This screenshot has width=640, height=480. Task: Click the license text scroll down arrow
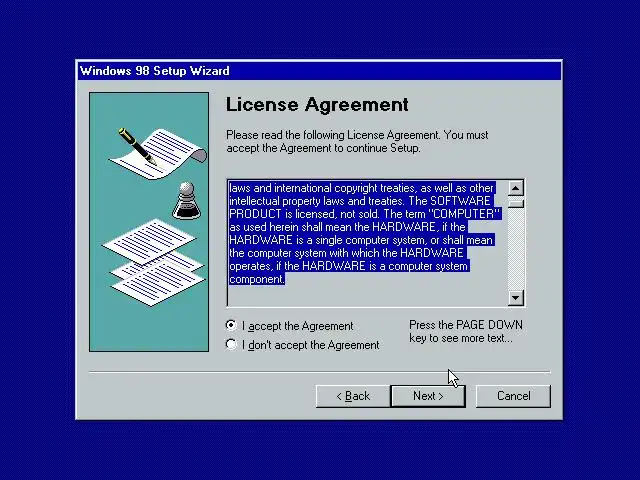point(516,298)
